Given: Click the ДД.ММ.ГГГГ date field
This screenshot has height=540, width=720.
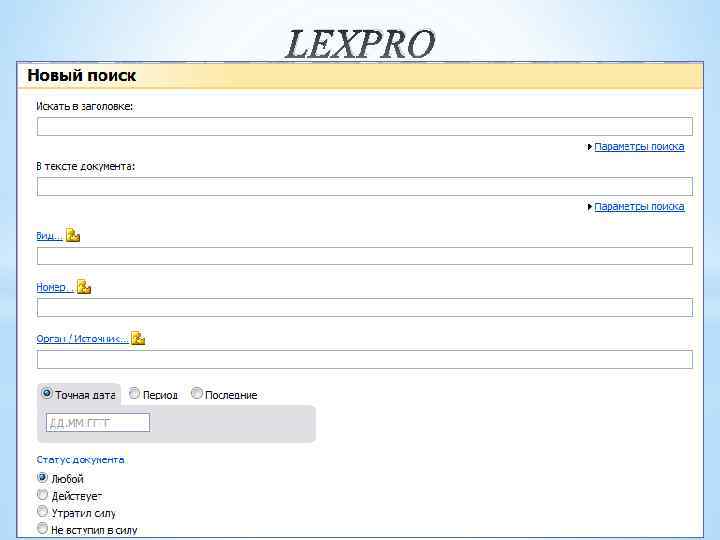Looking at the screenshot, I should point(98,422).
